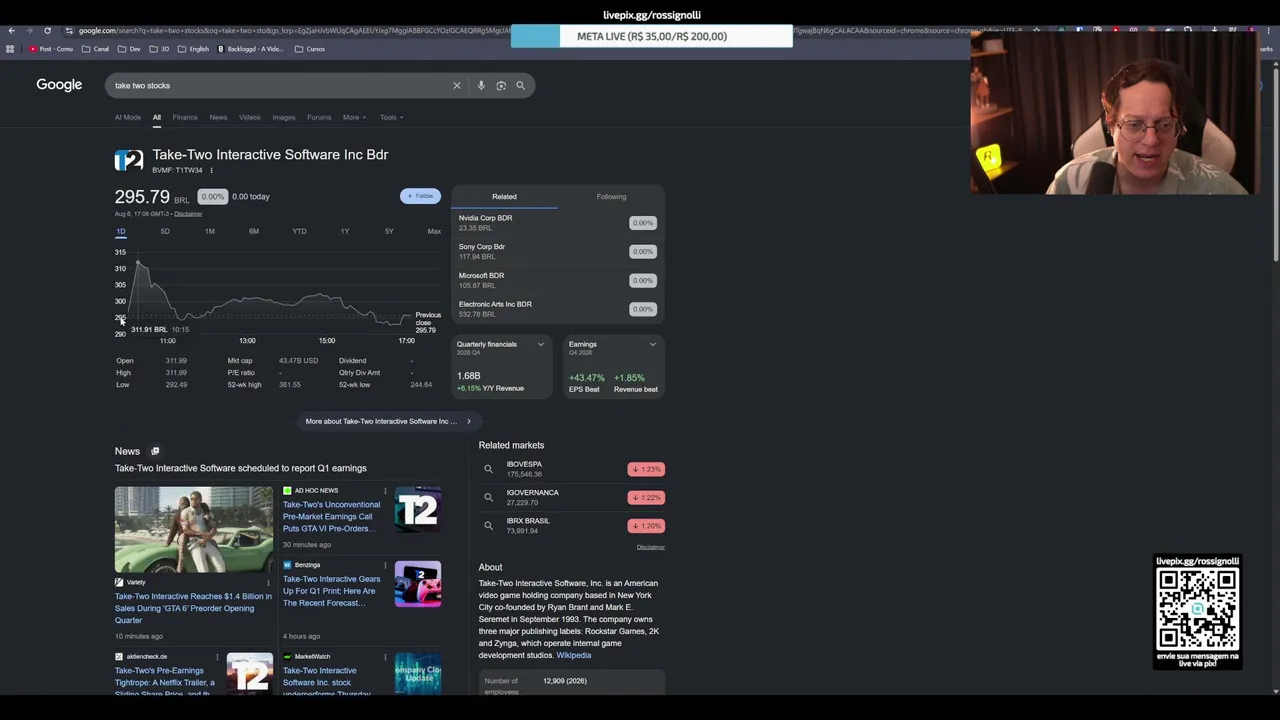Select the Max chart range
The height and width of the screenshot is (720, 1280).
pos(434,231)
